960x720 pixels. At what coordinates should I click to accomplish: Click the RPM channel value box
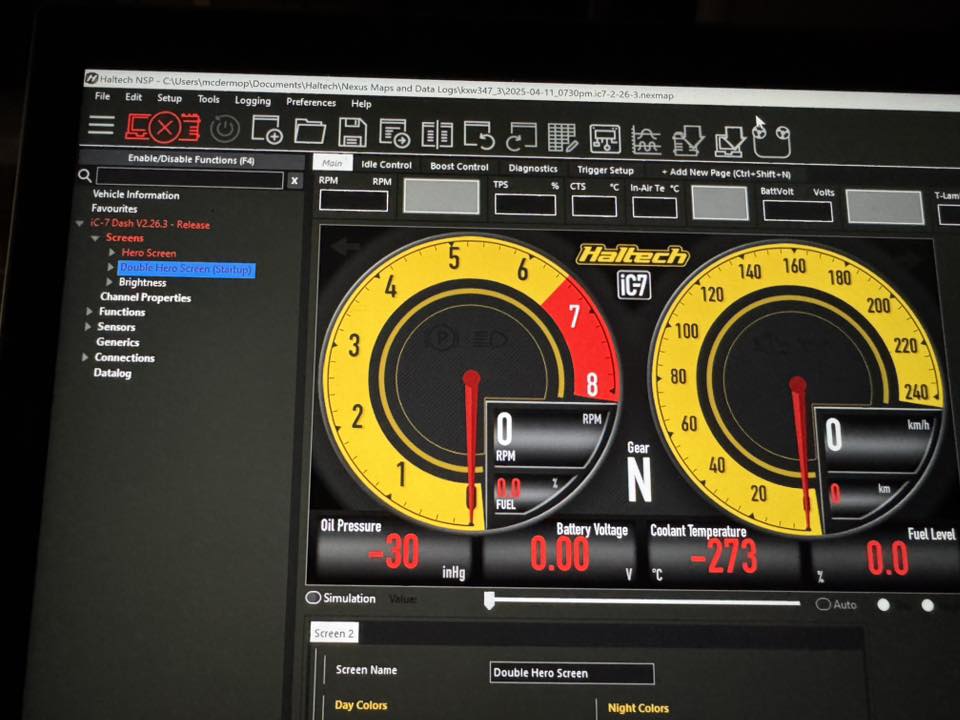pyautogui.click(x=354, y=201)
